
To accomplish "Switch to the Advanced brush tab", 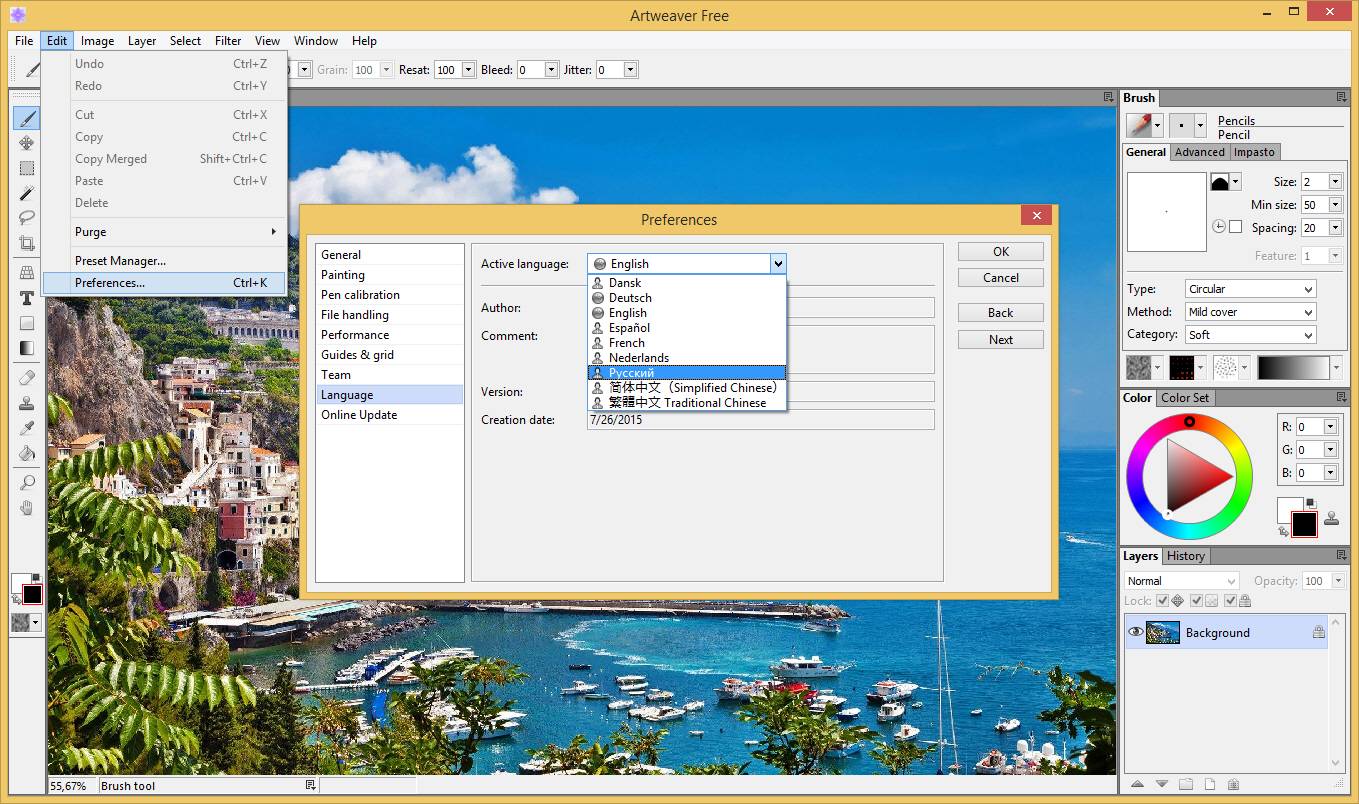I will (1199, 152).
